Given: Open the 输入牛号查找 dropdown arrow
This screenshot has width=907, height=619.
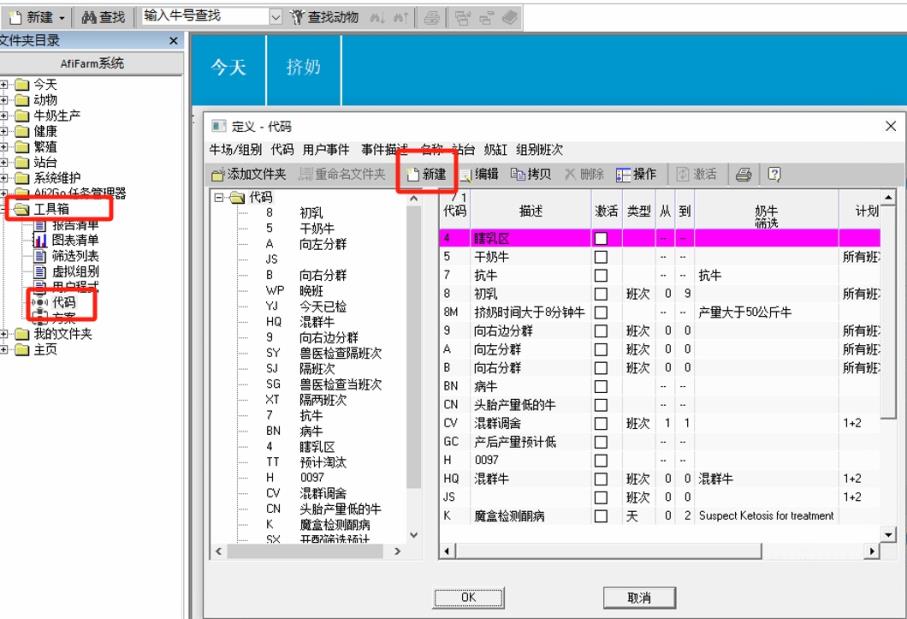Looking at the screenshot, I should point(276,17).
